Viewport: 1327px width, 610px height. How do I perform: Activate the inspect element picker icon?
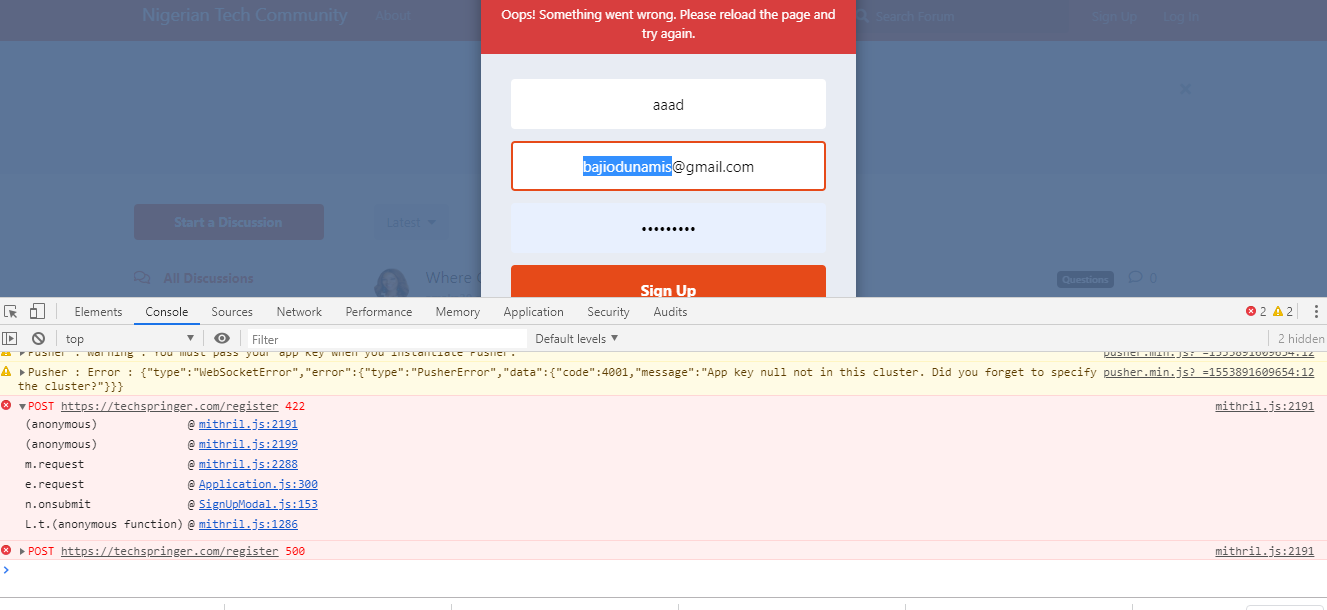point(11,312)
